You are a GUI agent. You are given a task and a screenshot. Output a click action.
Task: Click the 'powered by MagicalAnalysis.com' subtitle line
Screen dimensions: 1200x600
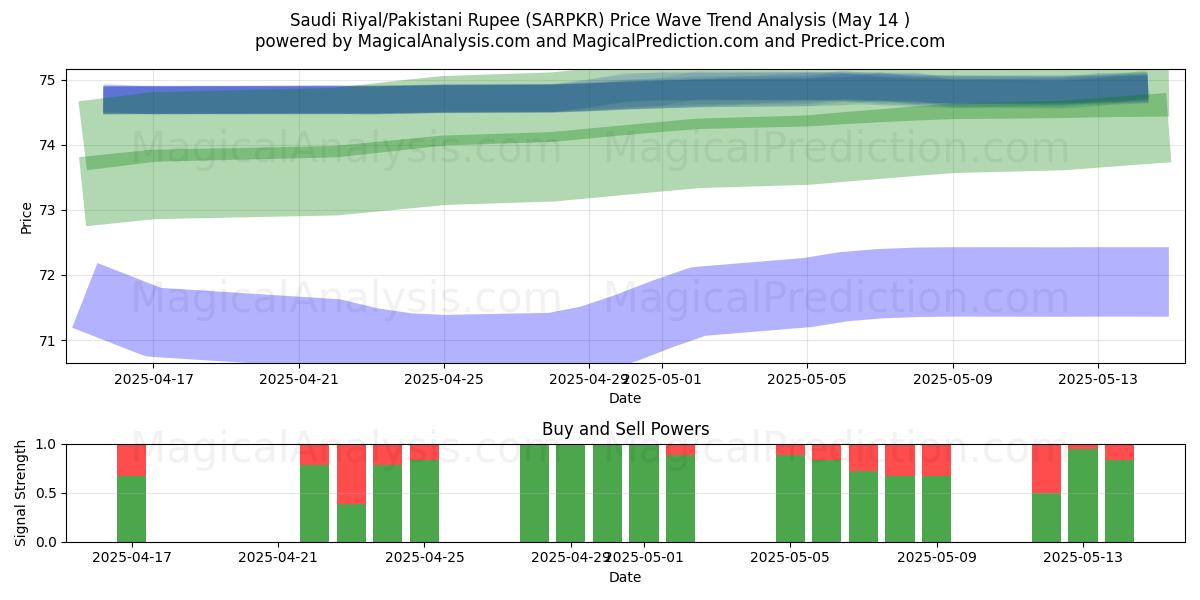coord(600,41)
